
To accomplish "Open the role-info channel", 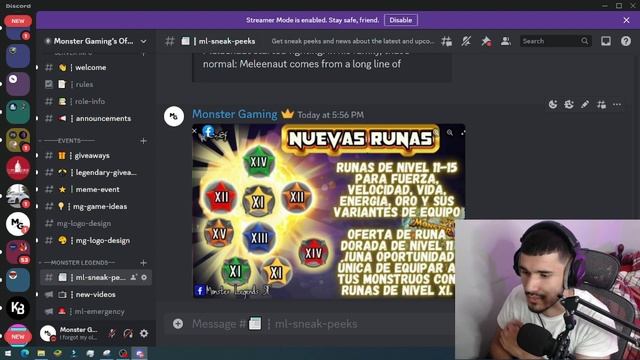I will coord(96,101).
